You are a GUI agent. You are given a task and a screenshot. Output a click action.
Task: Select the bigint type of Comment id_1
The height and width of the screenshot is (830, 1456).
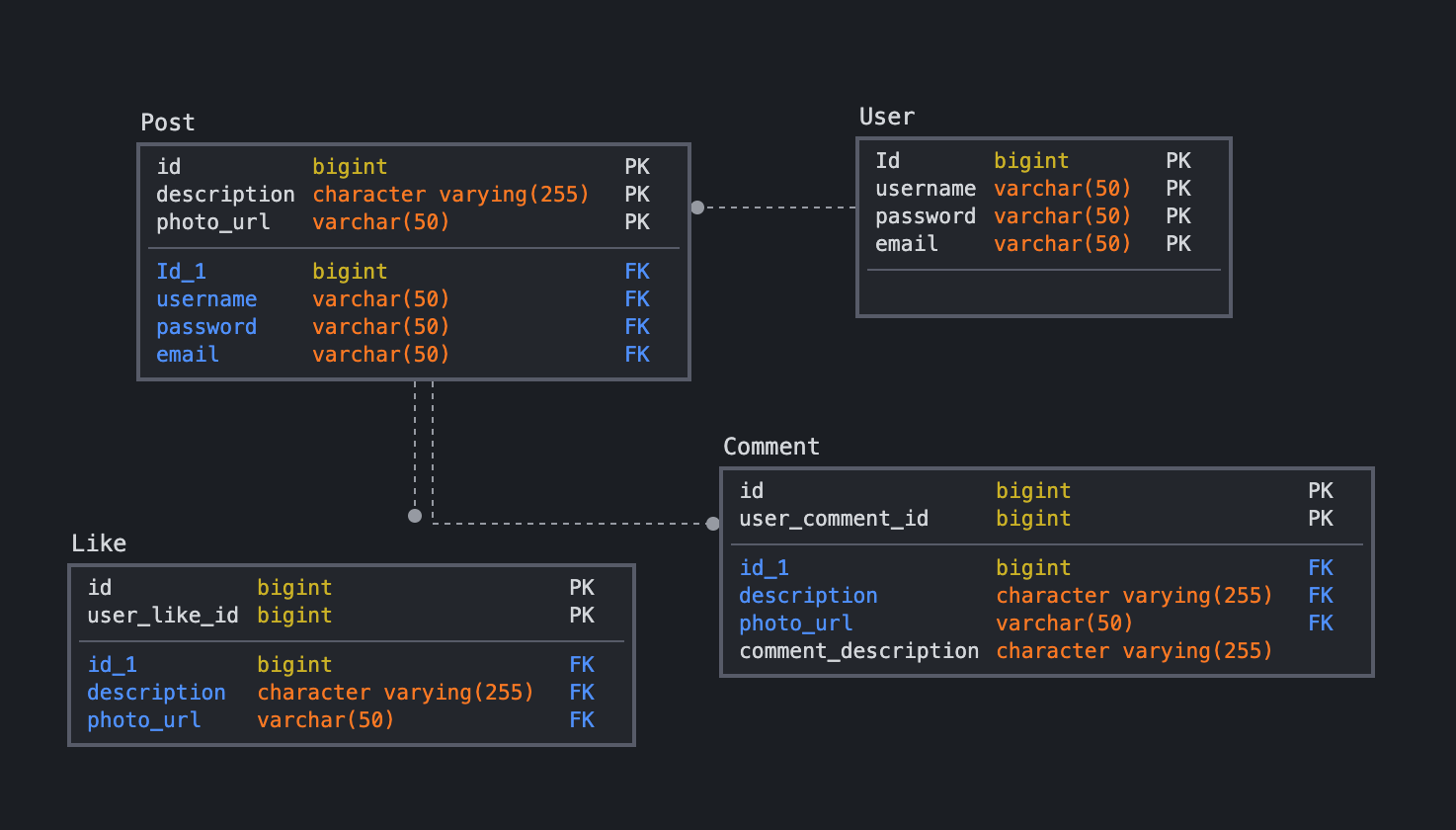[1031, 567]
